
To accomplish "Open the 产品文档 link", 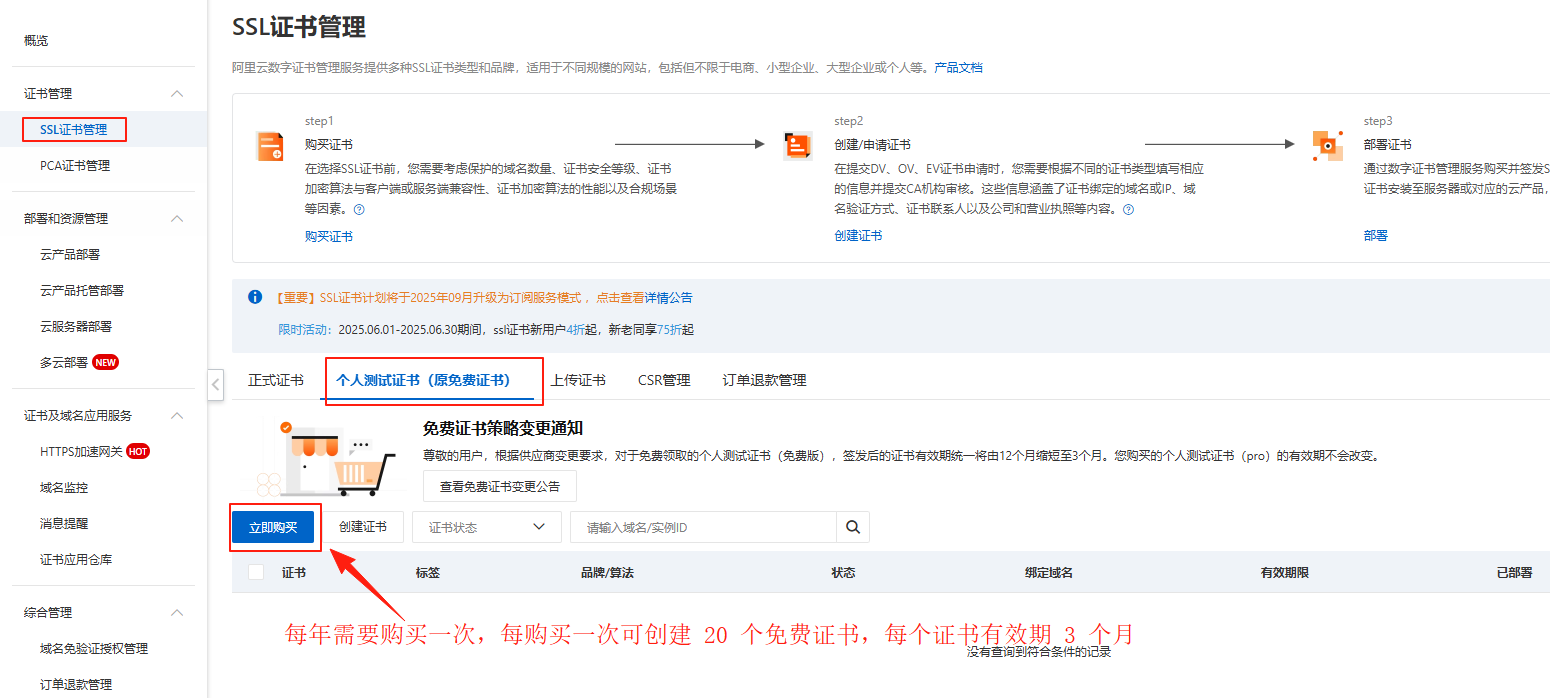I will click(x=958, y=68).
